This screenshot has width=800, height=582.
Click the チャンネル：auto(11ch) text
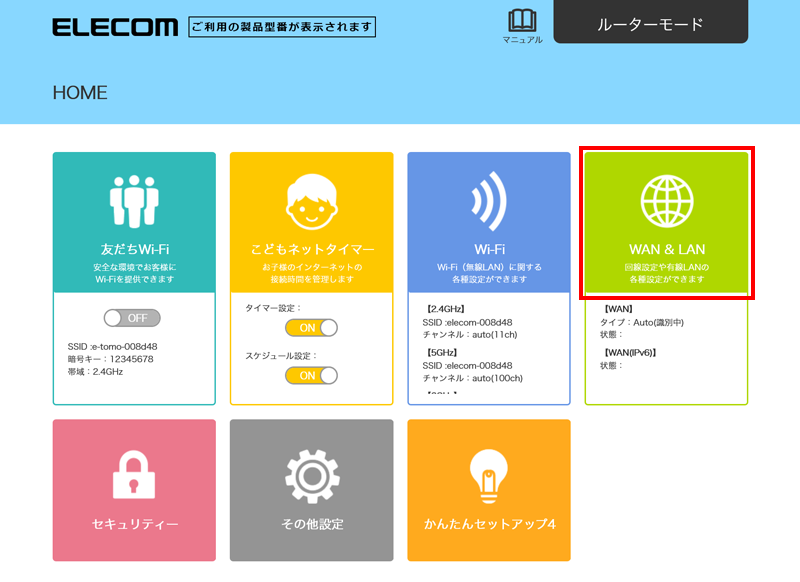click(470, 335)
